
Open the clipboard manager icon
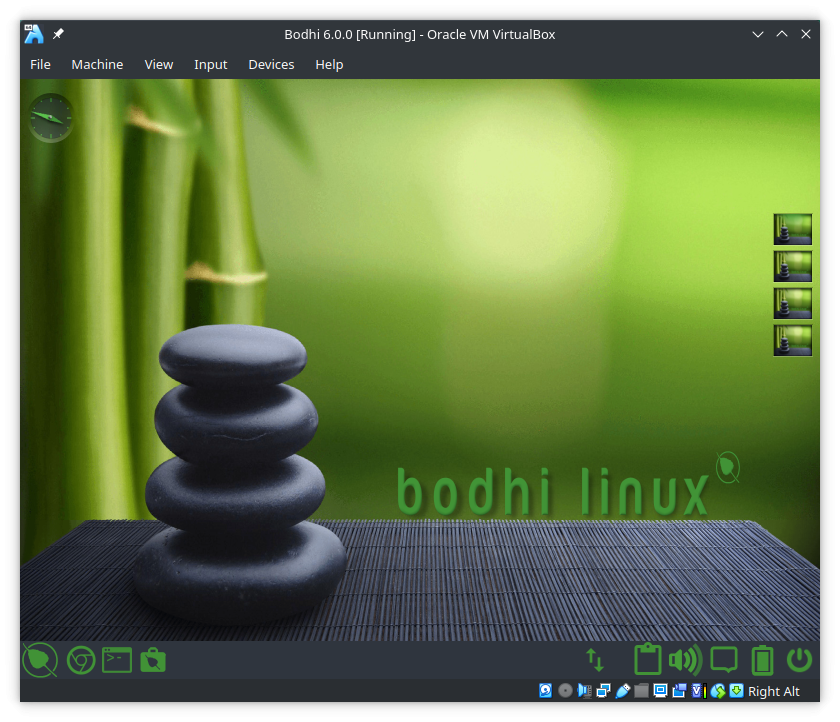pyautogui.click(x=648, y=660)
